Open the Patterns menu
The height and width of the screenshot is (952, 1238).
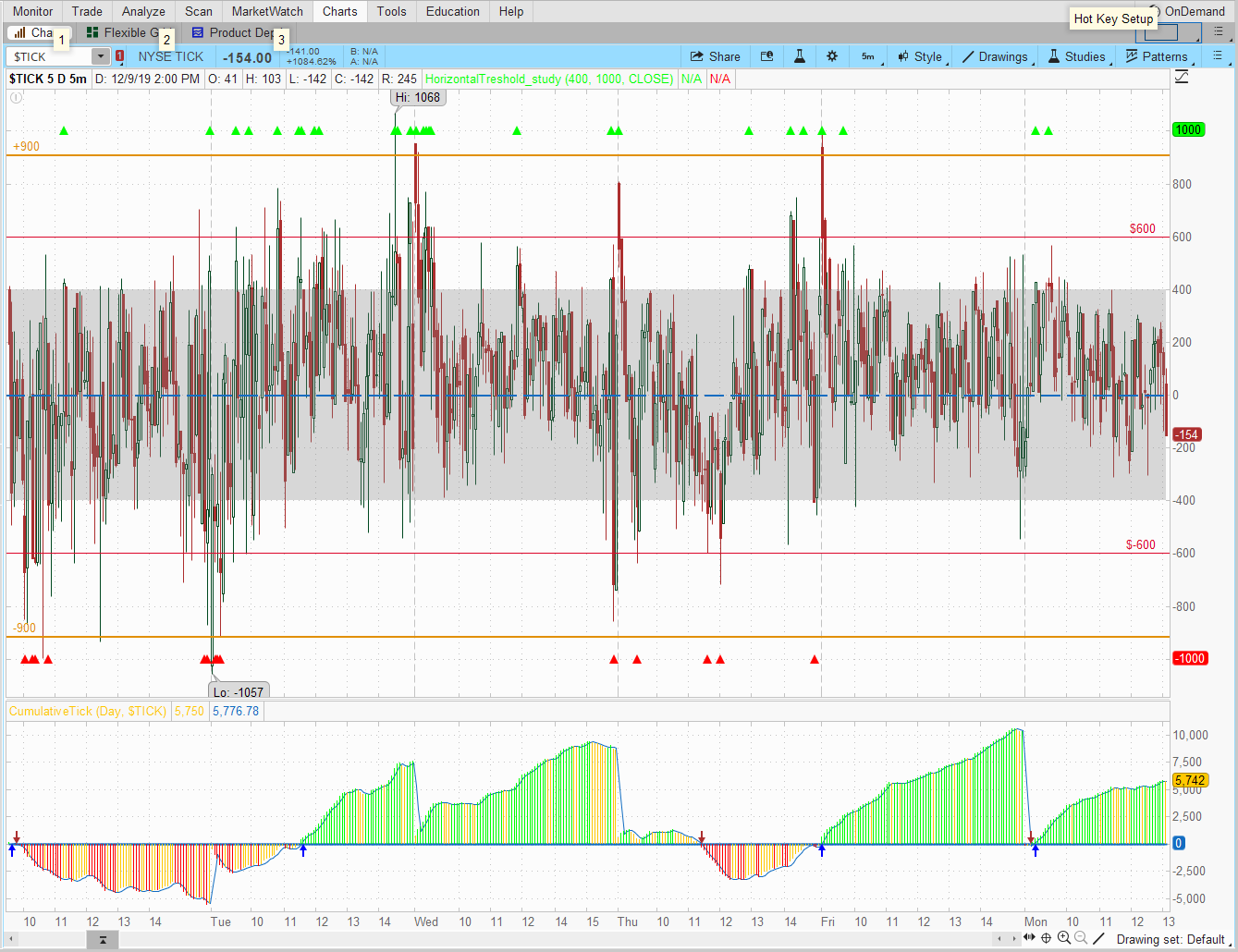[1157, 56]
